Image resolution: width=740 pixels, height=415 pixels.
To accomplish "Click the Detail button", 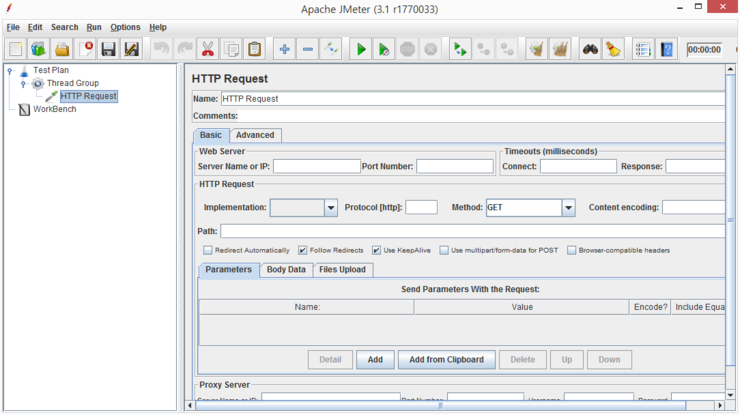I will 330,360.
